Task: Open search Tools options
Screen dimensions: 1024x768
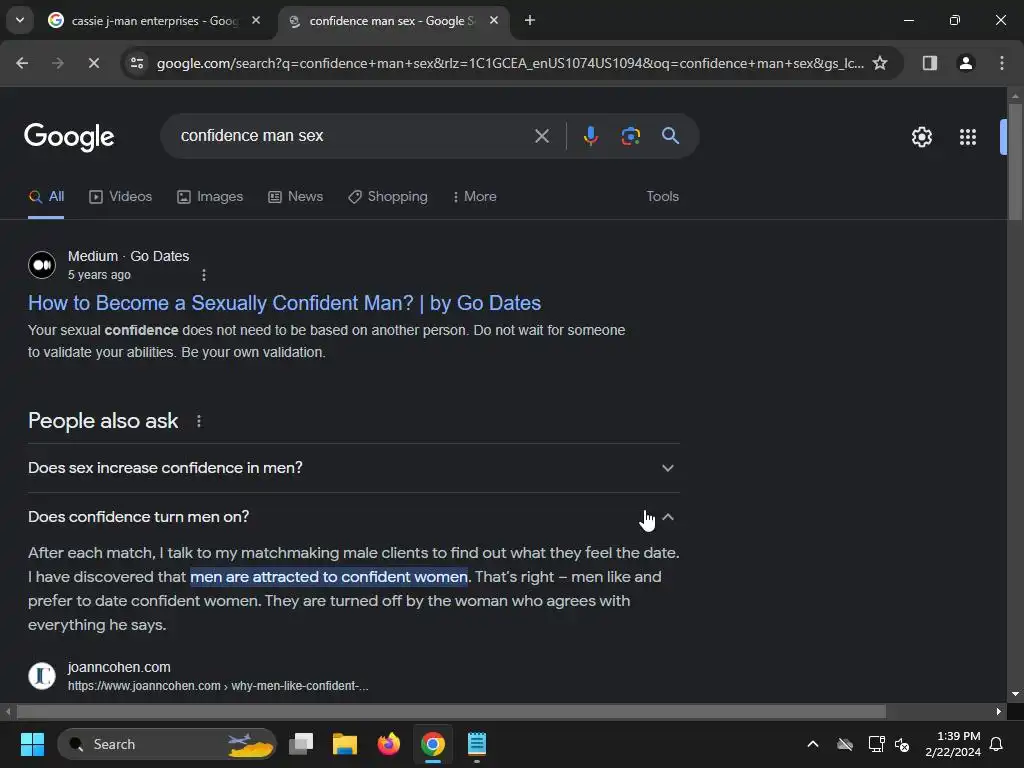Action: (662, 197)
